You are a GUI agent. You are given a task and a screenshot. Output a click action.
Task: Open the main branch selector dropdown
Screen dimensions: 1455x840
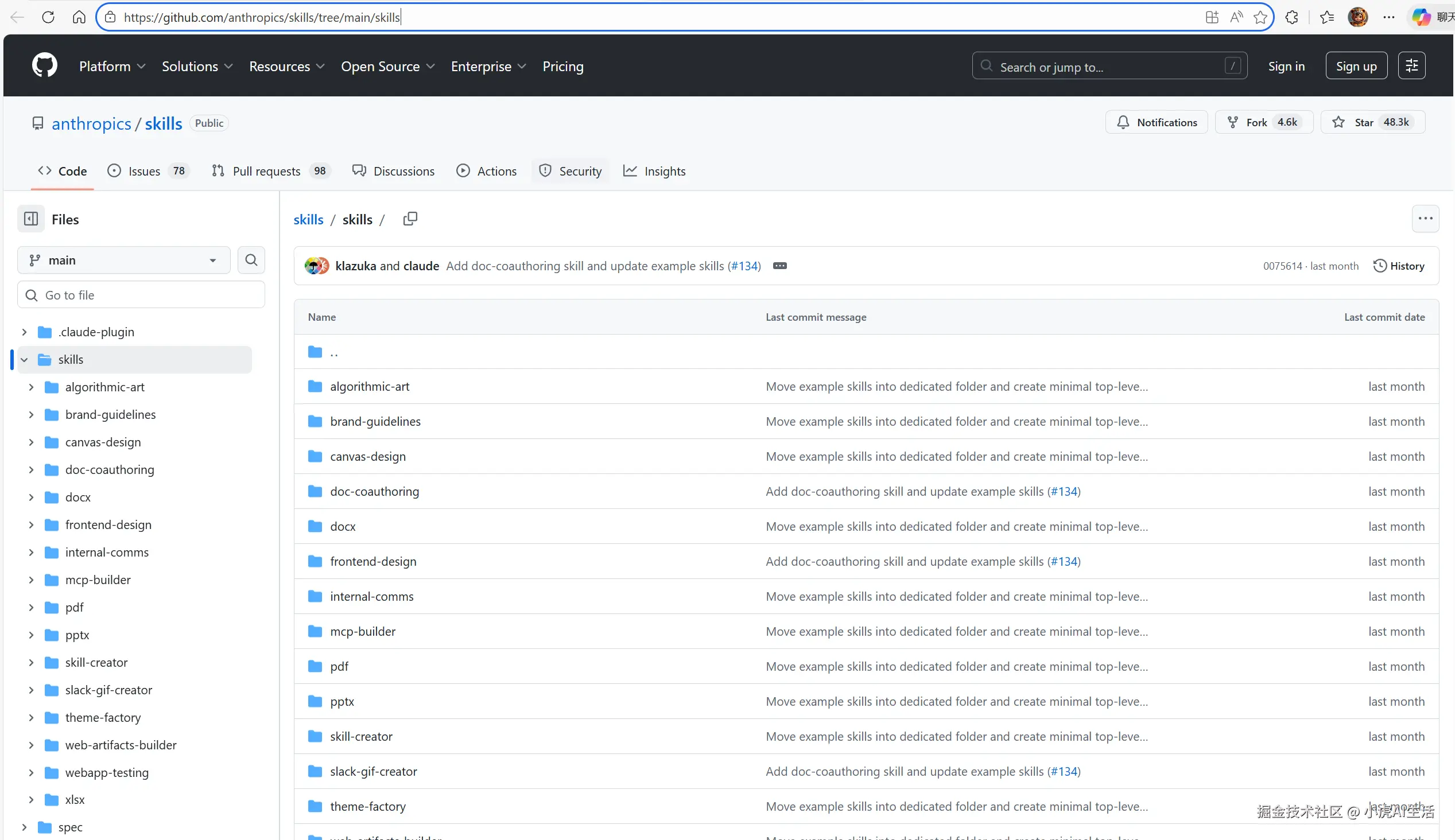pos(123,260)
